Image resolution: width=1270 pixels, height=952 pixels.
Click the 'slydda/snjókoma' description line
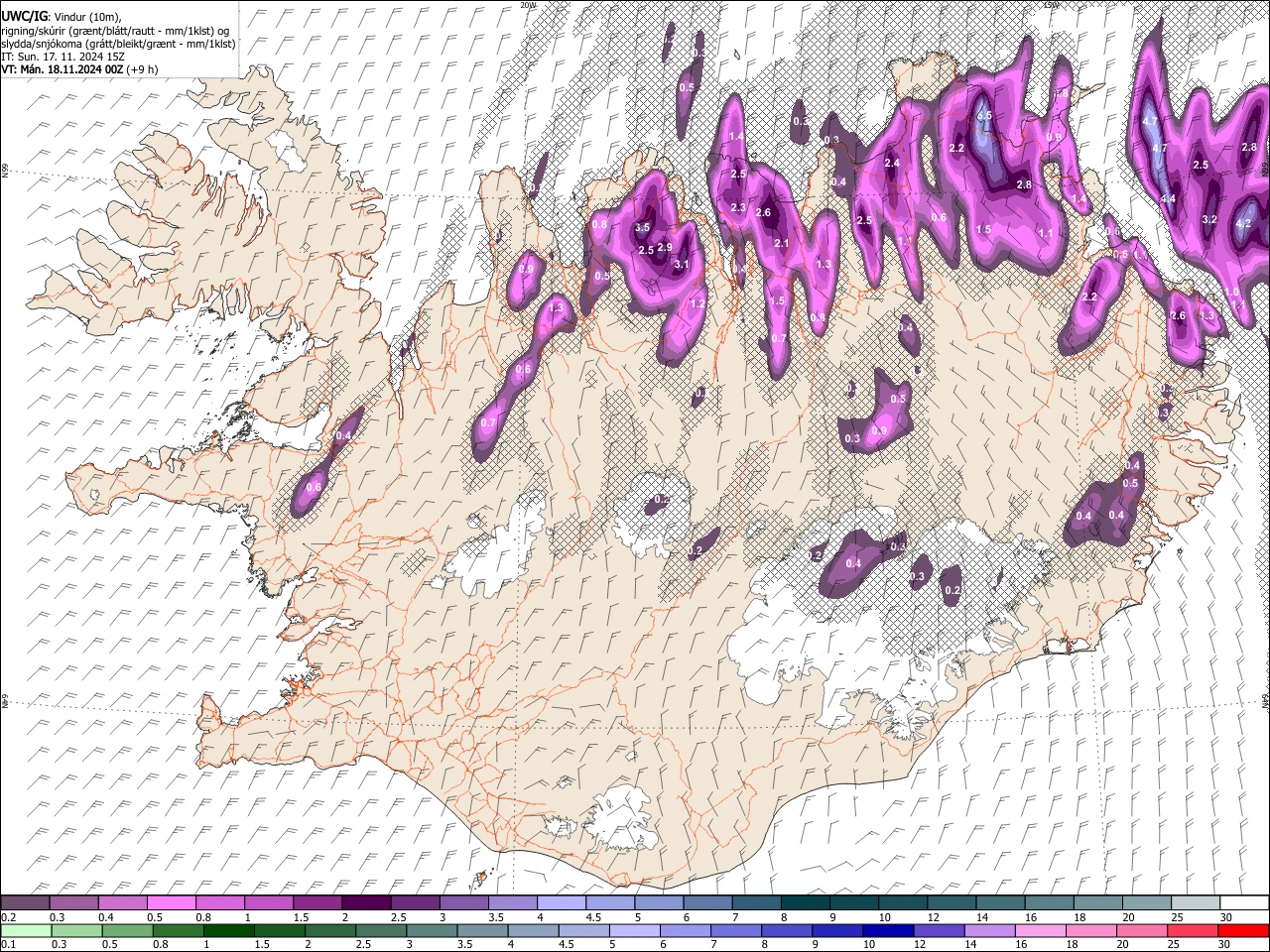(118, 44)
